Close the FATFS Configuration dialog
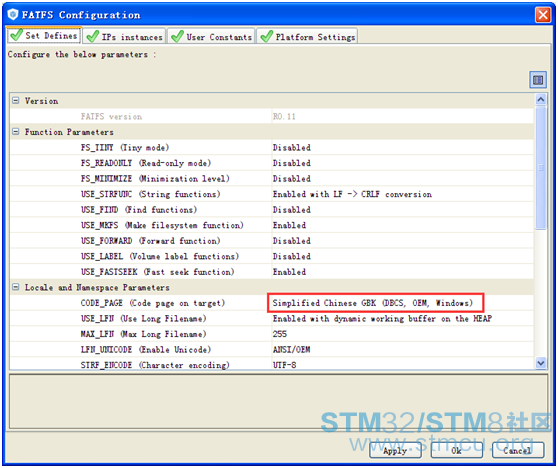The height and width of the screenshot is (468, 558). [543, 15]
